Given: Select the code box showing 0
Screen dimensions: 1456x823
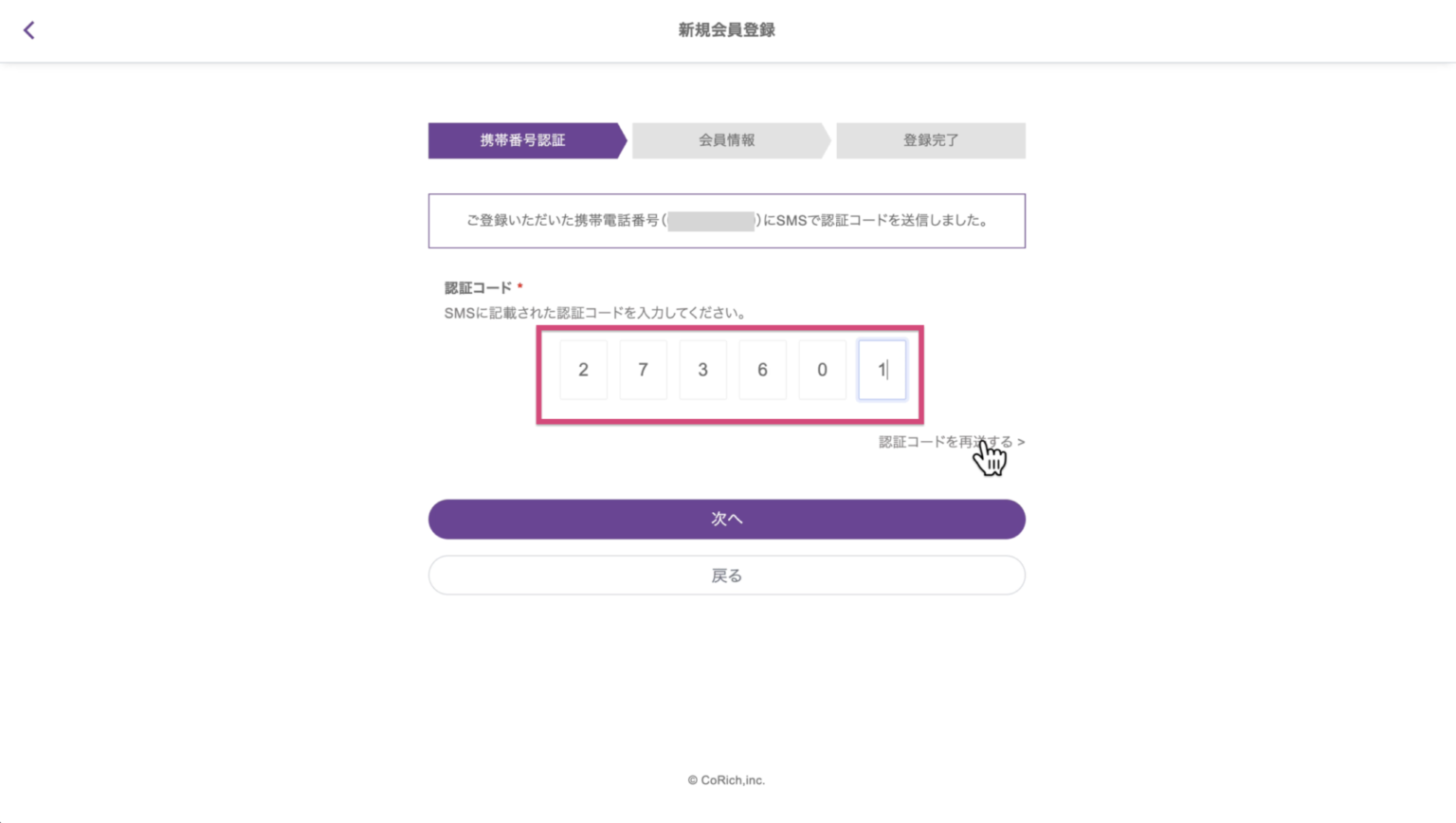Looking at the screenshot, I should pos(822,370).
